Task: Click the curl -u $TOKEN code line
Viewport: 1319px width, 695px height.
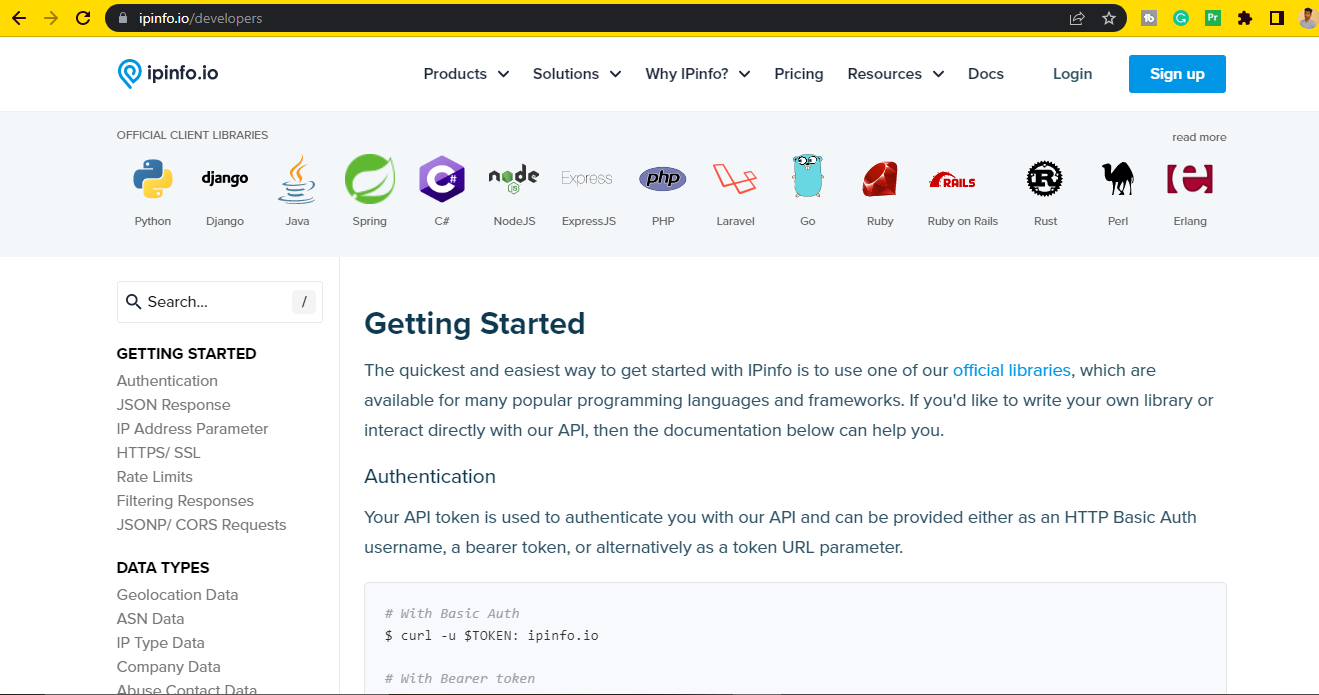Action: tap(491, 635)
